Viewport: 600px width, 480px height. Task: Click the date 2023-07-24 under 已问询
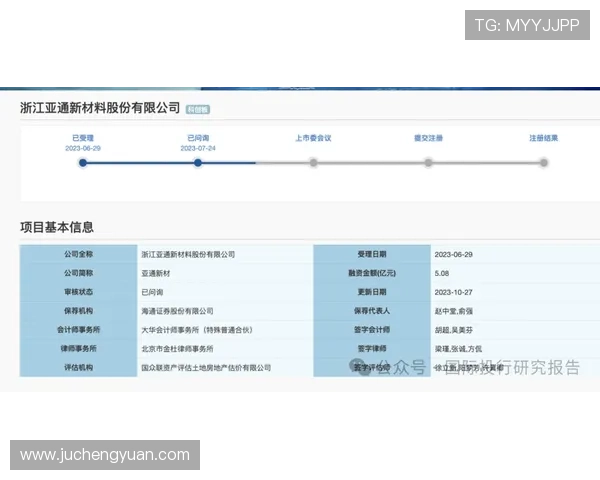coord(198,148)
